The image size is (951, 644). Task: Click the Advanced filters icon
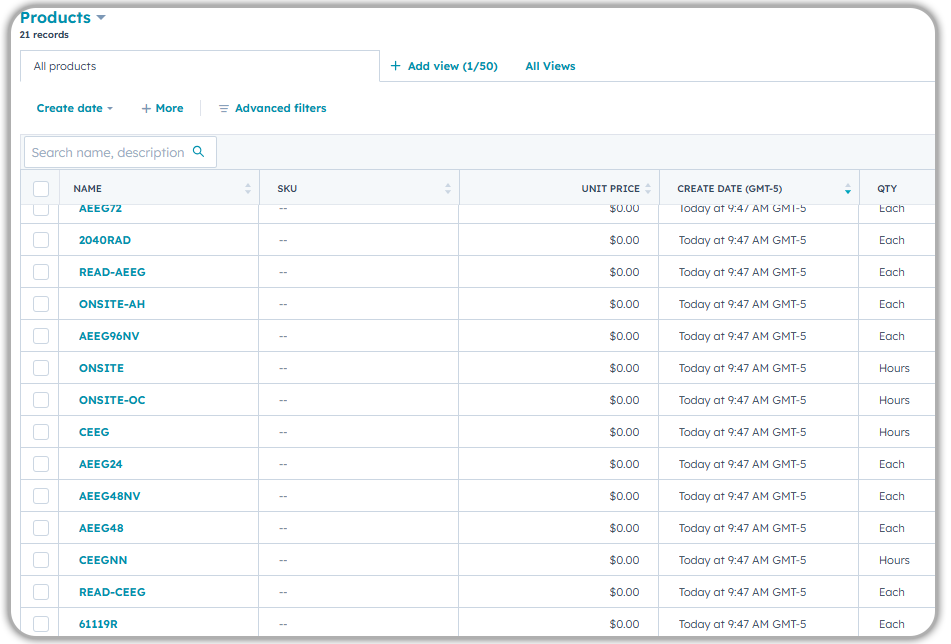(224, 108)
